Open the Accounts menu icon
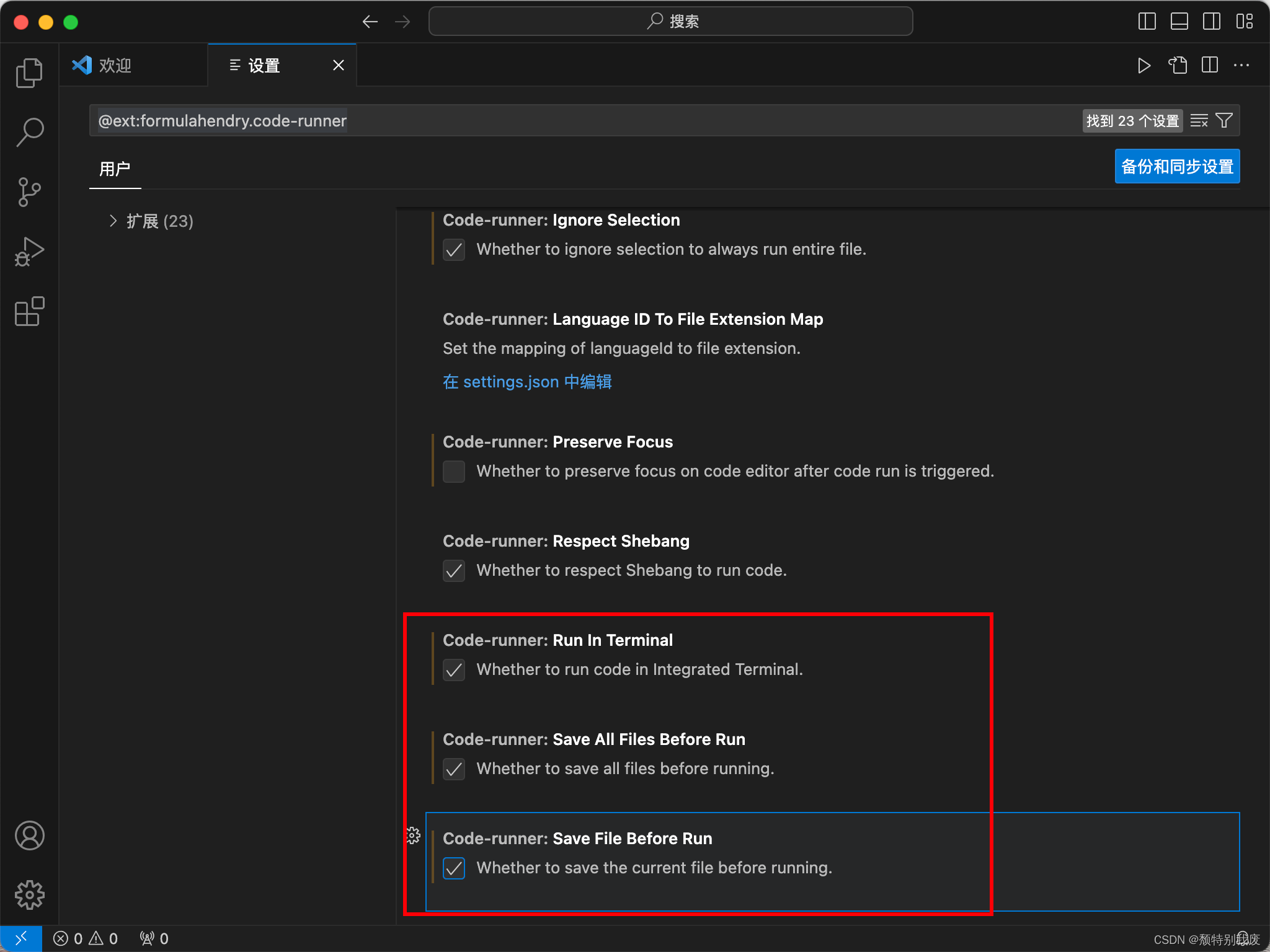The image size is (1270, 952). coord(29,835)
